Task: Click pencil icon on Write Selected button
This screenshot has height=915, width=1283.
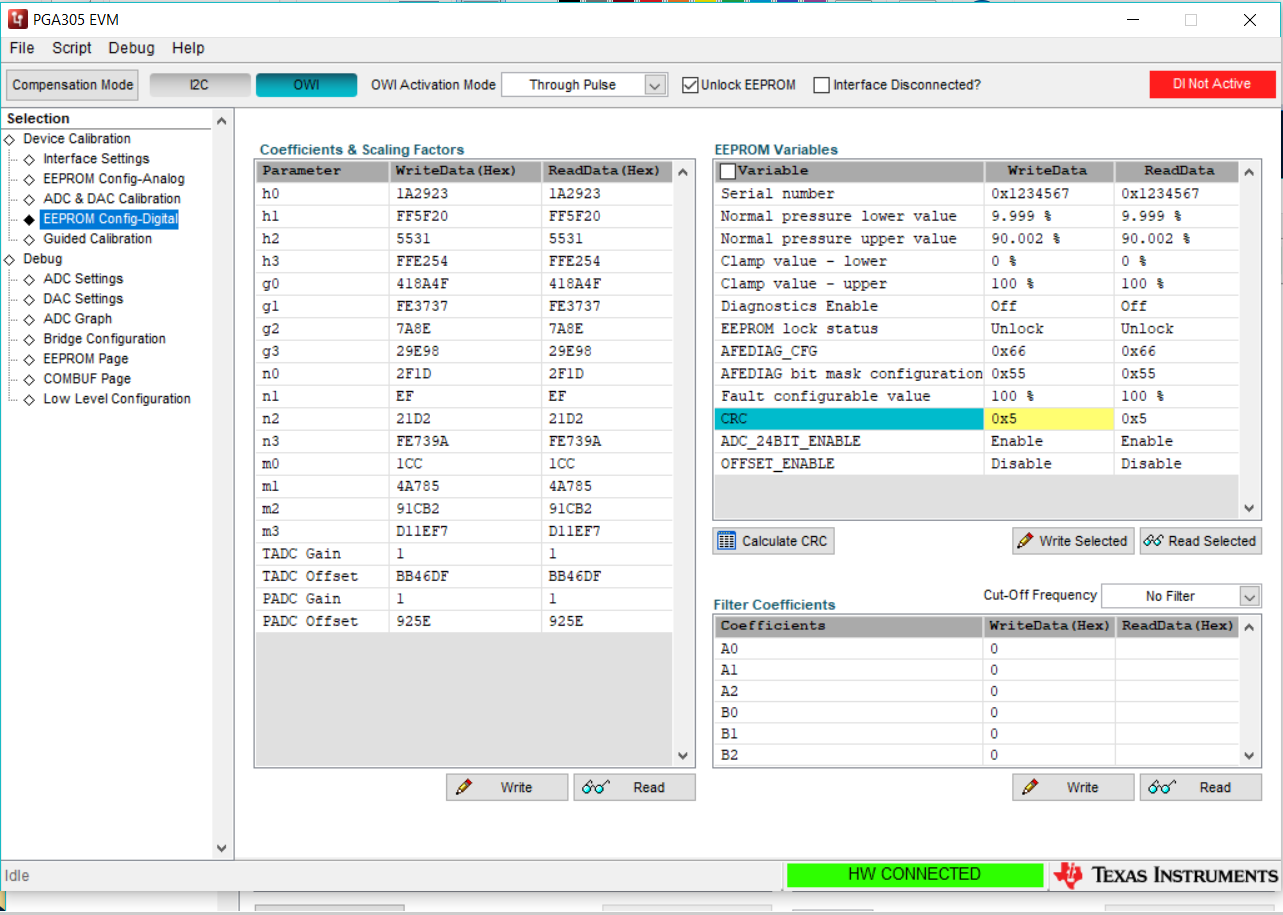Action: [1025, 541]
